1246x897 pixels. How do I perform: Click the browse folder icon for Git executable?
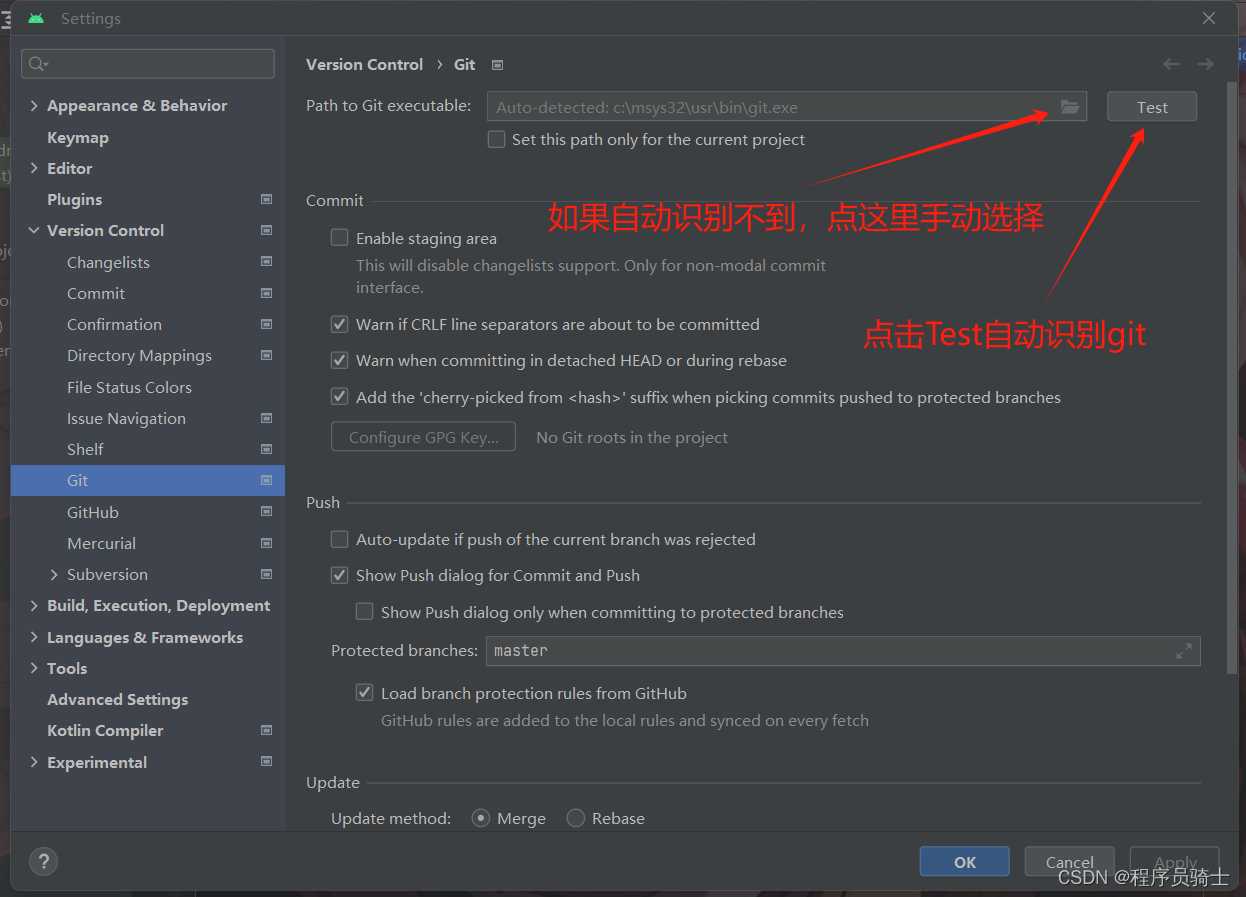tap(1070, 107)
